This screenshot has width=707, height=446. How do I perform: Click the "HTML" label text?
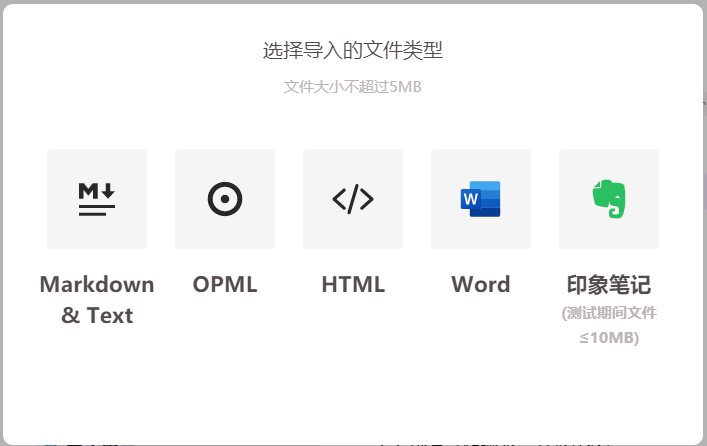353,285
